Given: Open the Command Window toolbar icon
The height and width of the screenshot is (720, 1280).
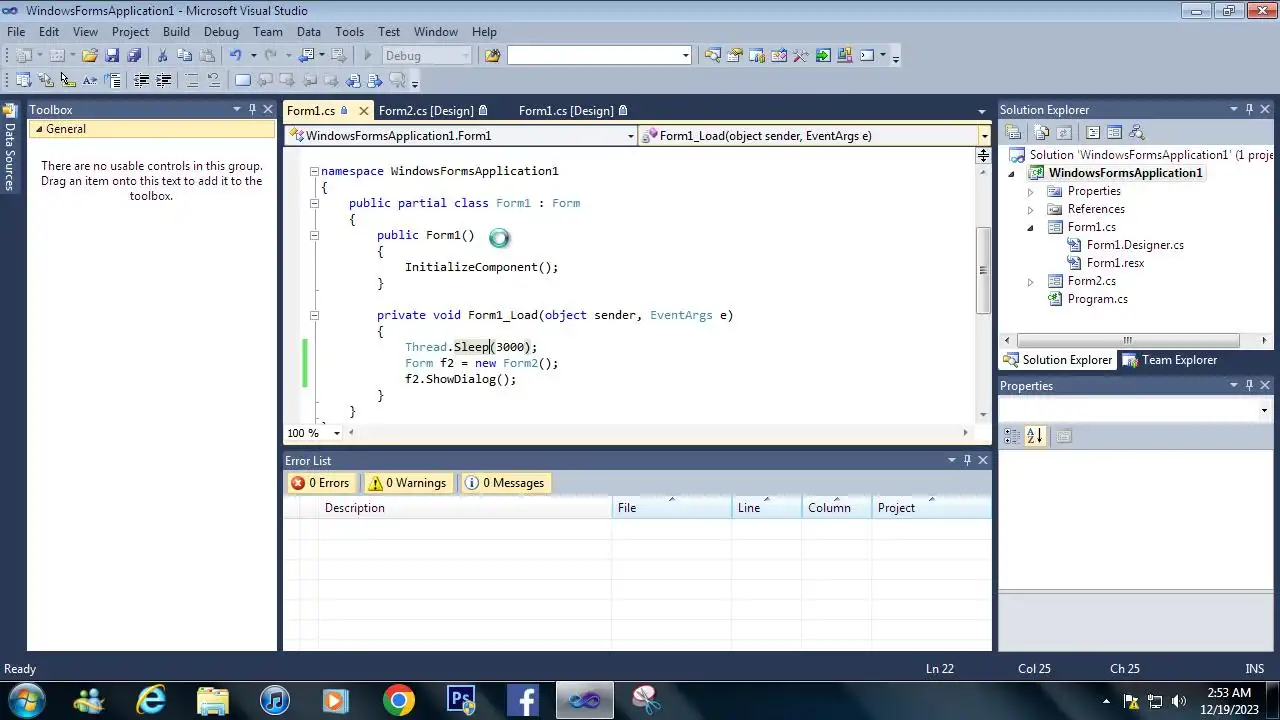Looking at the screenshot, I should pyautogui.click(x=867, y=56).
